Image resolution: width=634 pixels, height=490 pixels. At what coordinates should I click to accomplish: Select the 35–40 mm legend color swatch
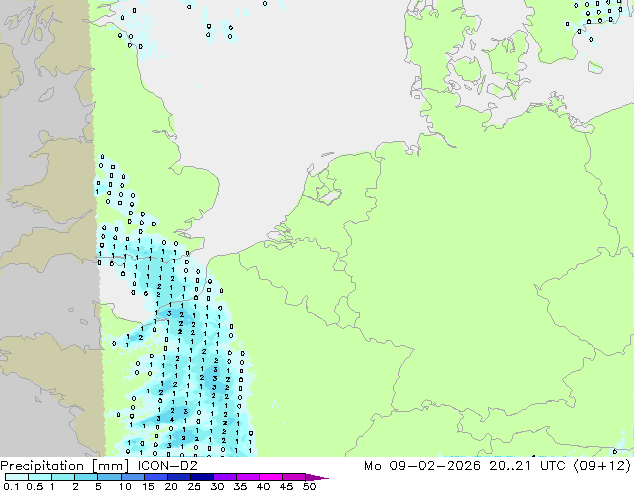[247, 477]
